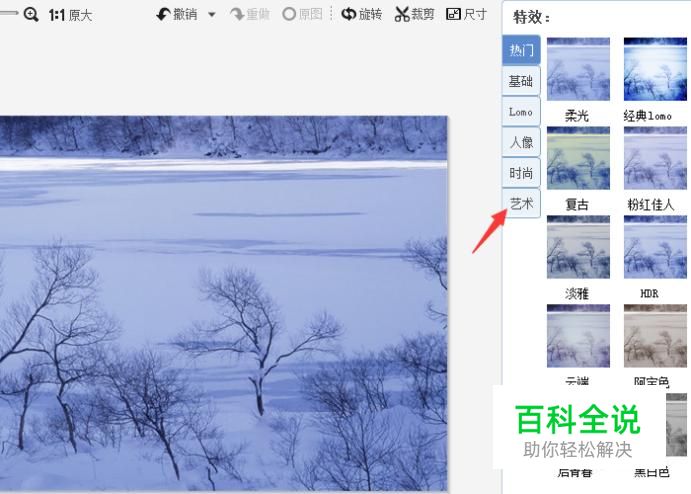Switch to the 人像 effects tab
This screenshot has height=494, width=691.
(x=521, y=142)
